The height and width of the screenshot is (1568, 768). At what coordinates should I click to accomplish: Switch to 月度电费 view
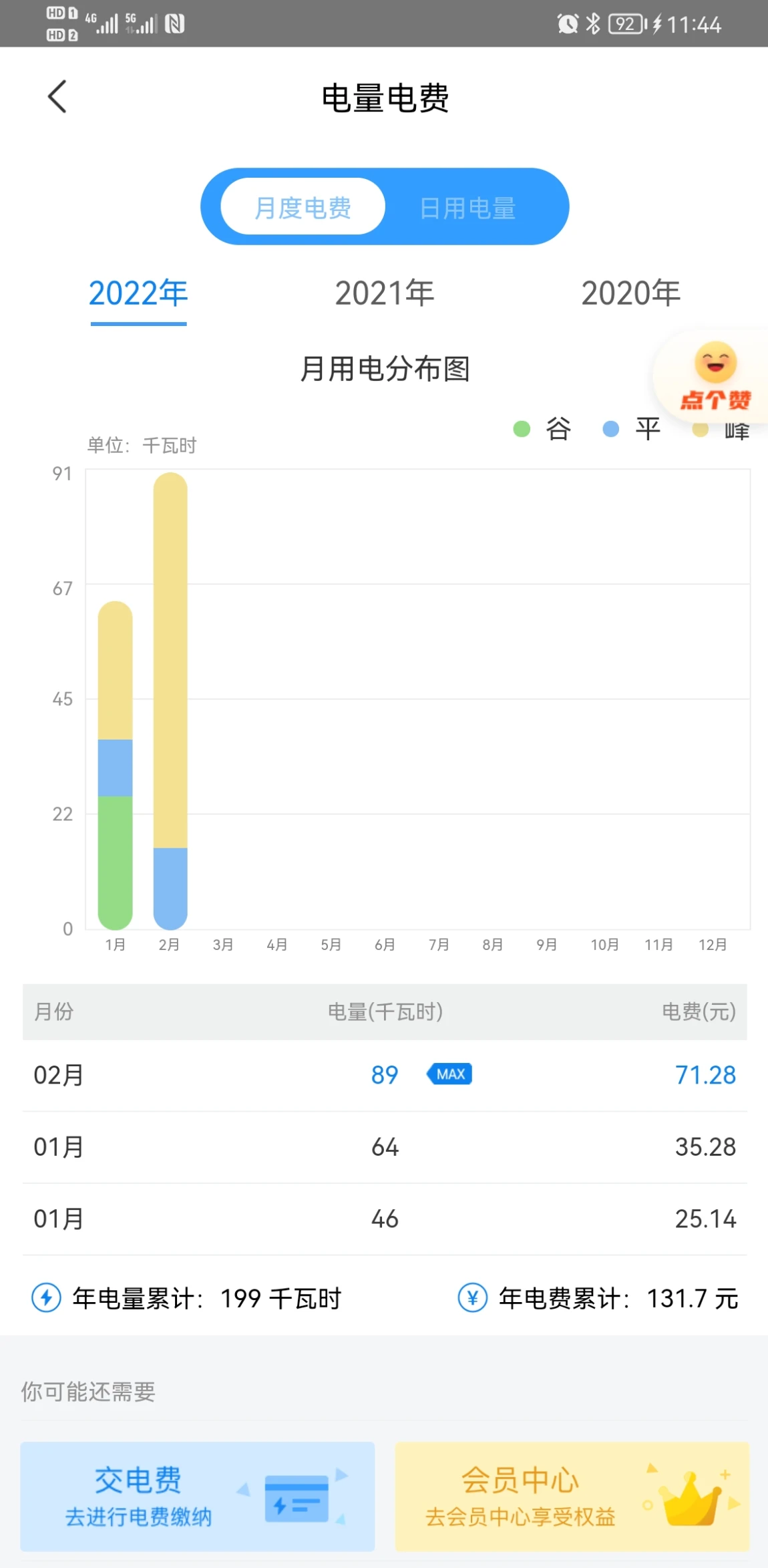coord(303,207)
